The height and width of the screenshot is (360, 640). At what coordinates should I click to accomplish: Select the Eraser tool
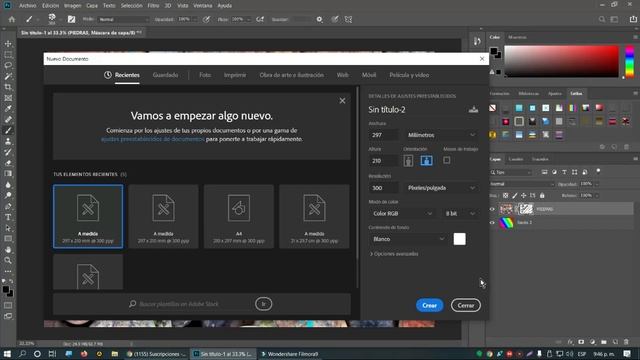(x=8, y=163)
